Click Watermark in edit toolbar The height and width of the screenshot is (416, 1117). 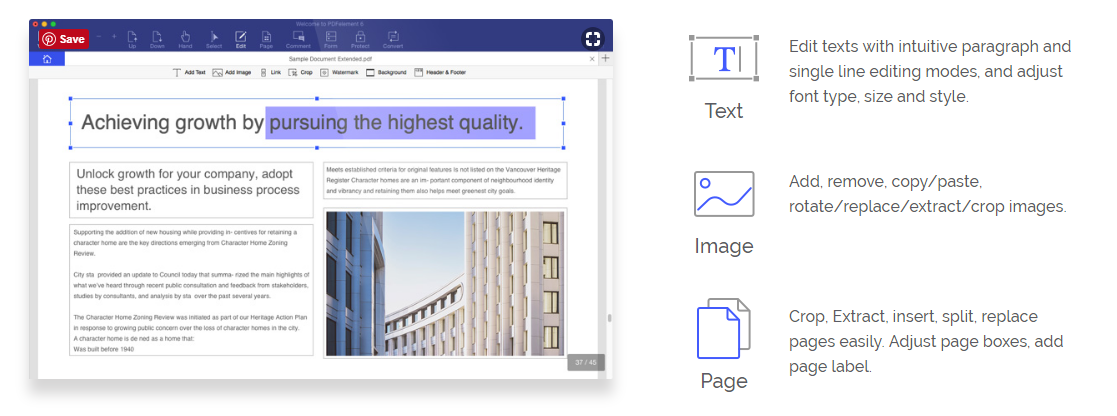pyautogui.click(x=339, y=73)
